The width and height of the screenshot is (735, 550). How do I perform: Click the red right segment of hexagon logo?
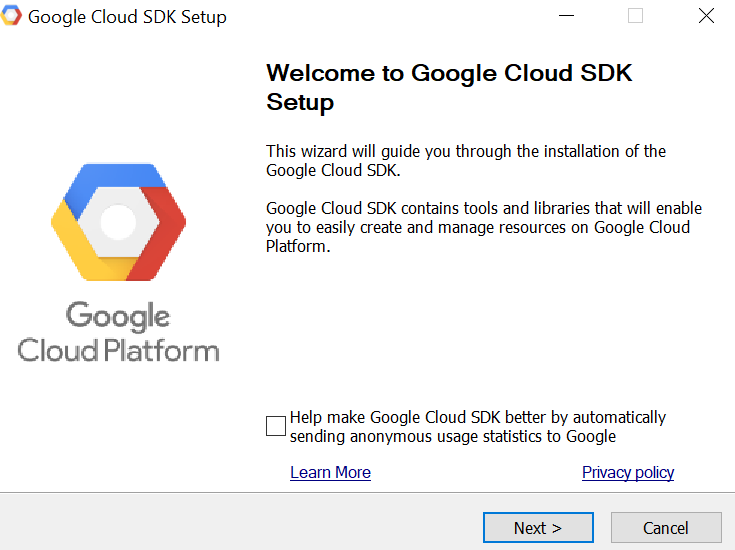click(162, 232)
